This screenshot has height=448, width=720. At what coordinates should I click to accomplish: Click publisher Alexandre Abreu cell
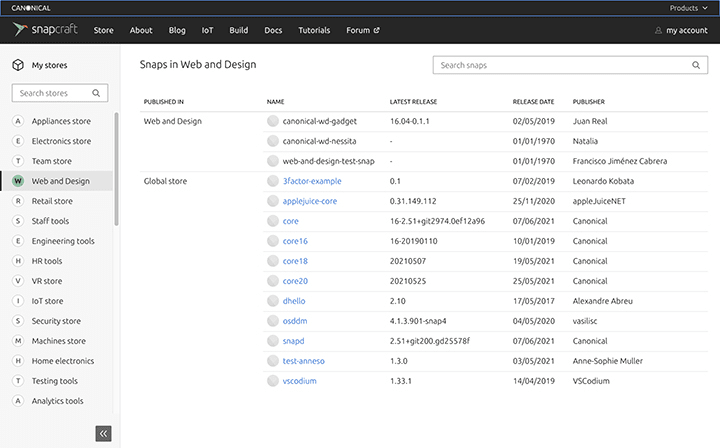[x=602, y=301]
